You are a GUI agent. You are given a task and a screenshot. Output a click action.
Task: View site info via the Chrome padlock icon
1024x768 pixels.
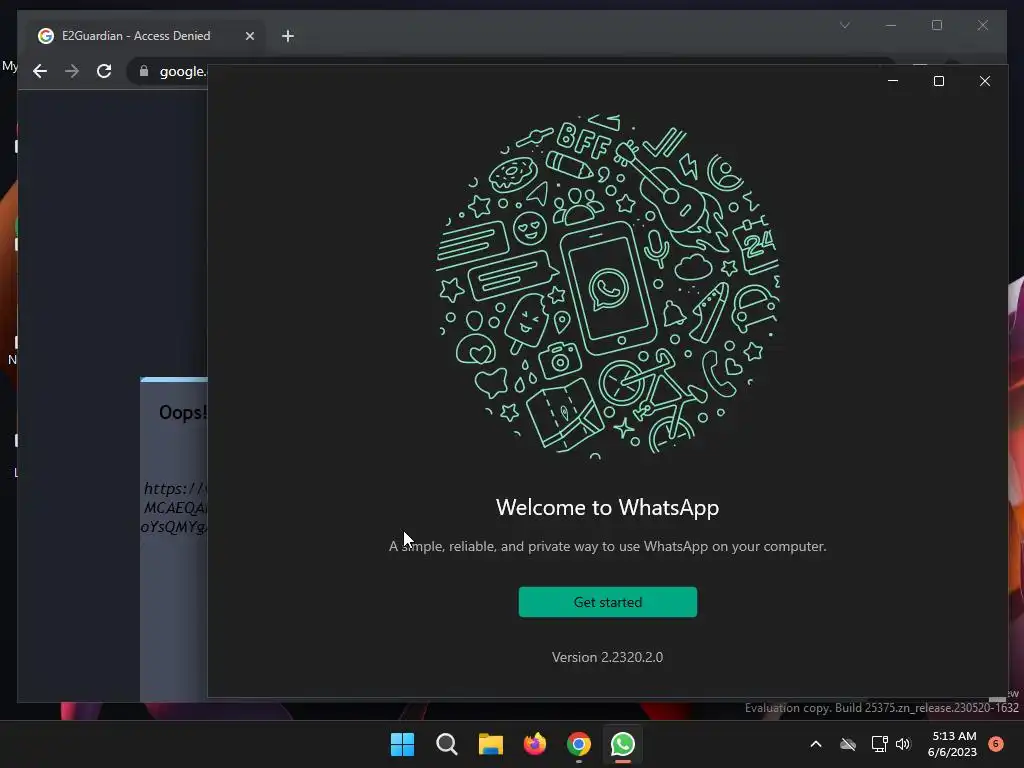144,71
